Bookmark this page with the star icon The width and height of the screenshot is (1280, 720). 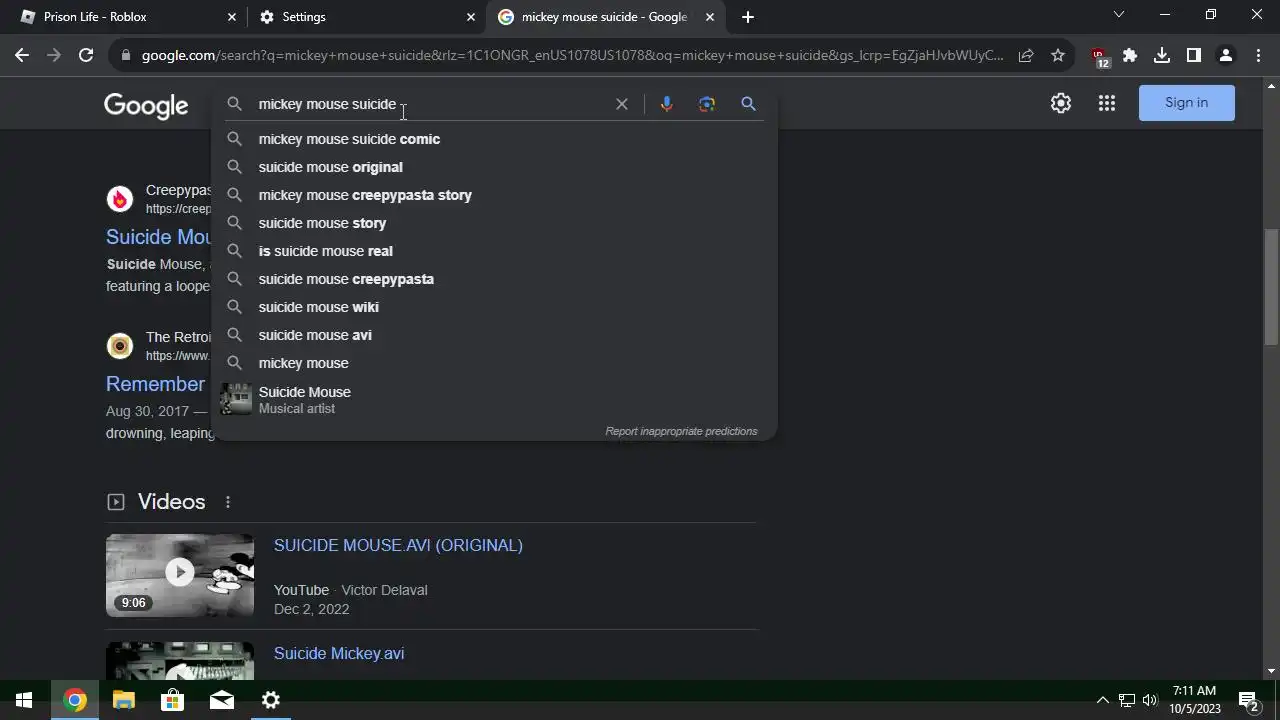(1058, 56)
